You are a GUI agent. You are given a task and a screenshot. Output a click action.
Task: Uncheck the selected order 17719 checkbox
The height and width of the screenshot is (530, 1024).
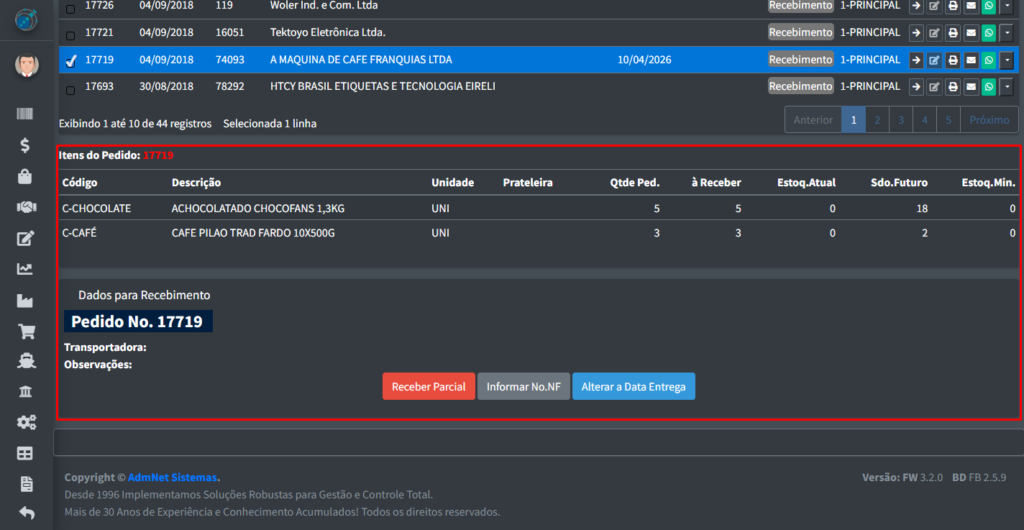pos(70,60)
